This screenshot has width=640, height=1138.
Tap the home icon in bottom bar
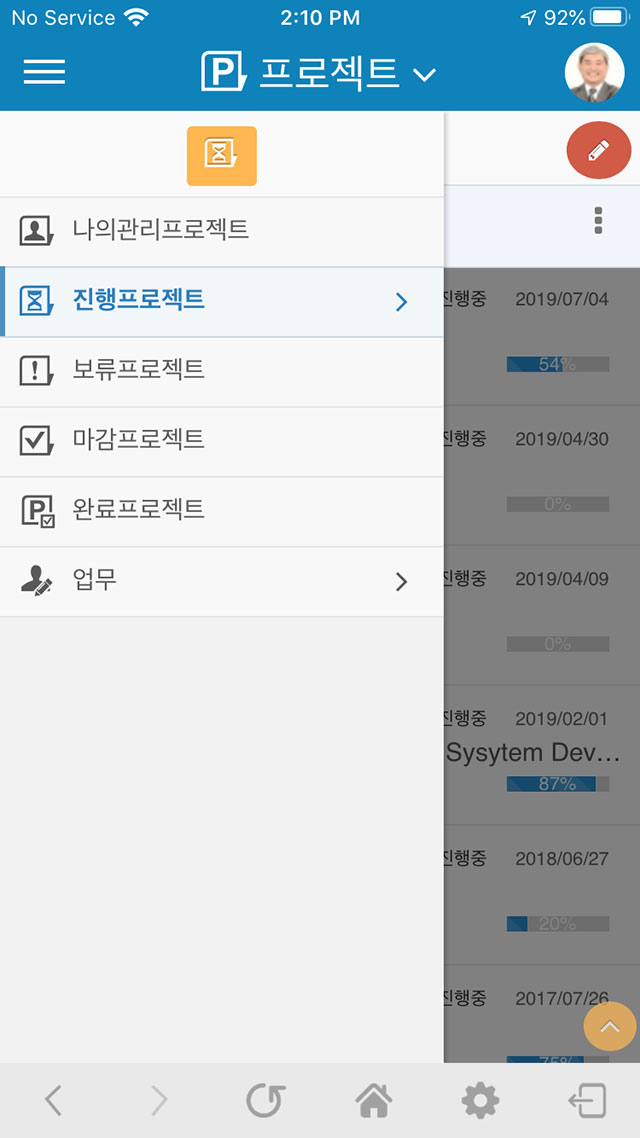(x=374, y=1101)
